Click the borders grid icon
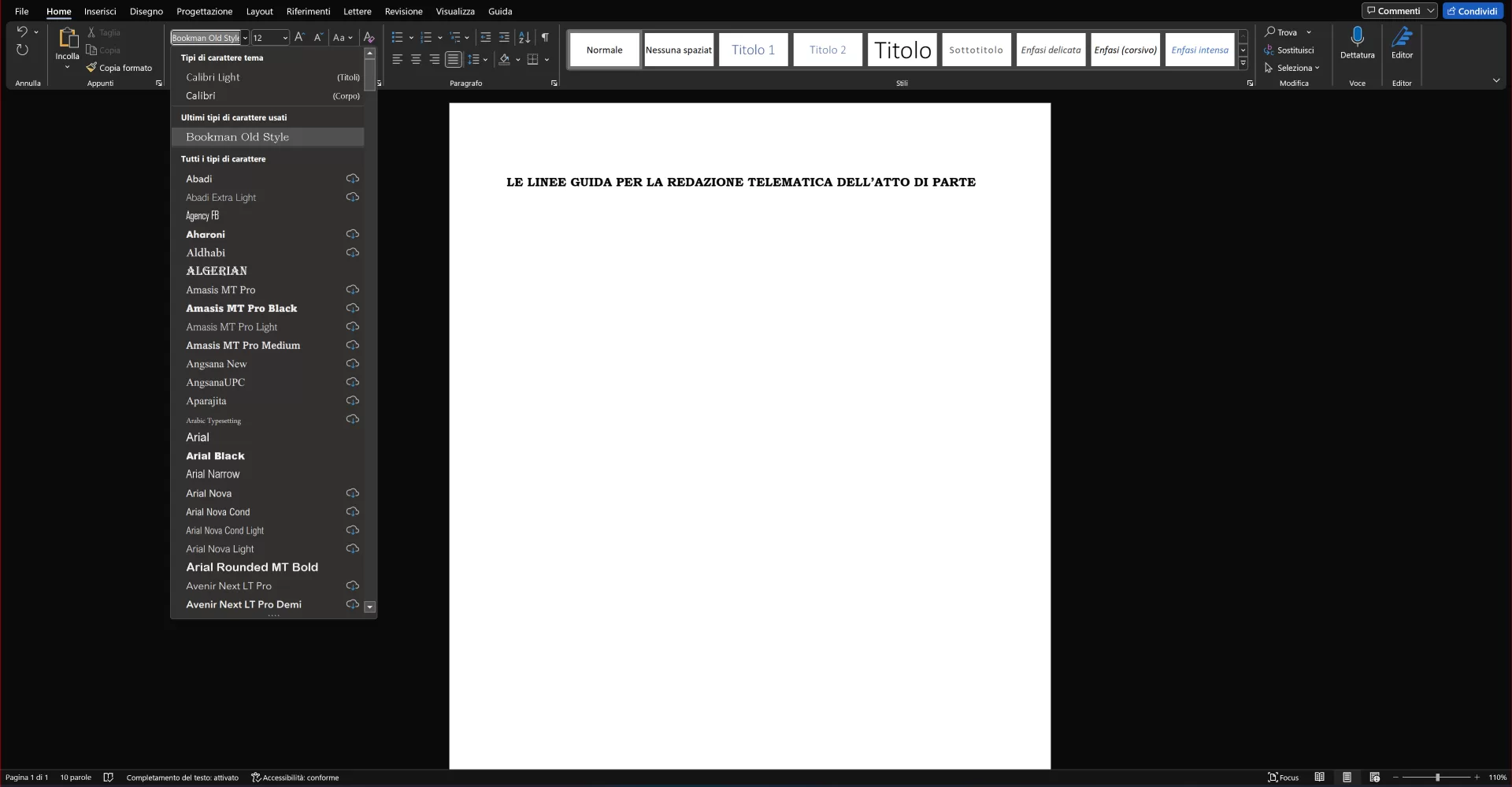The height and width of the screenshot is (787, 1512). click(533, 59)
